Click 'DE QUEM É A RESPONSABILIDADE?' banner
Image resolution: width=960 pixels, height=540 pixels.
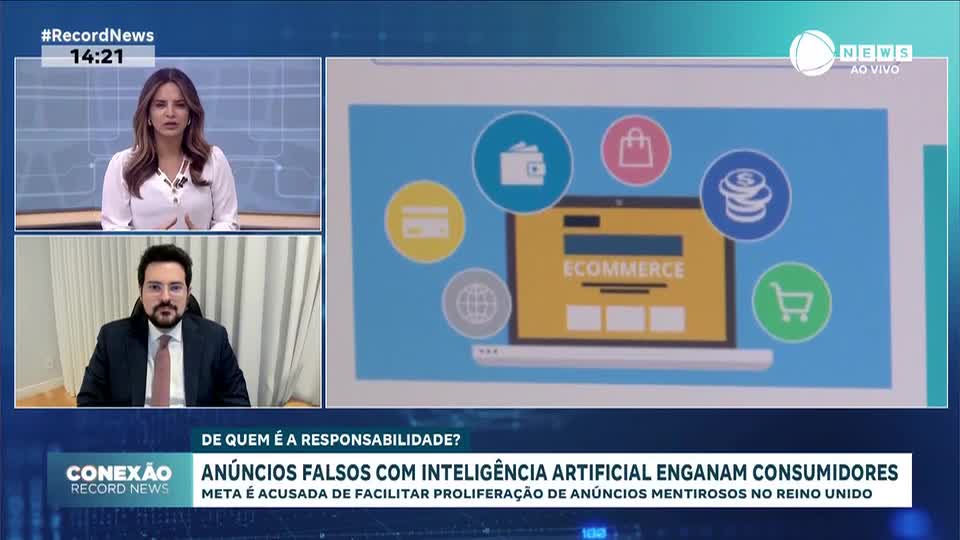coord(331,440)
